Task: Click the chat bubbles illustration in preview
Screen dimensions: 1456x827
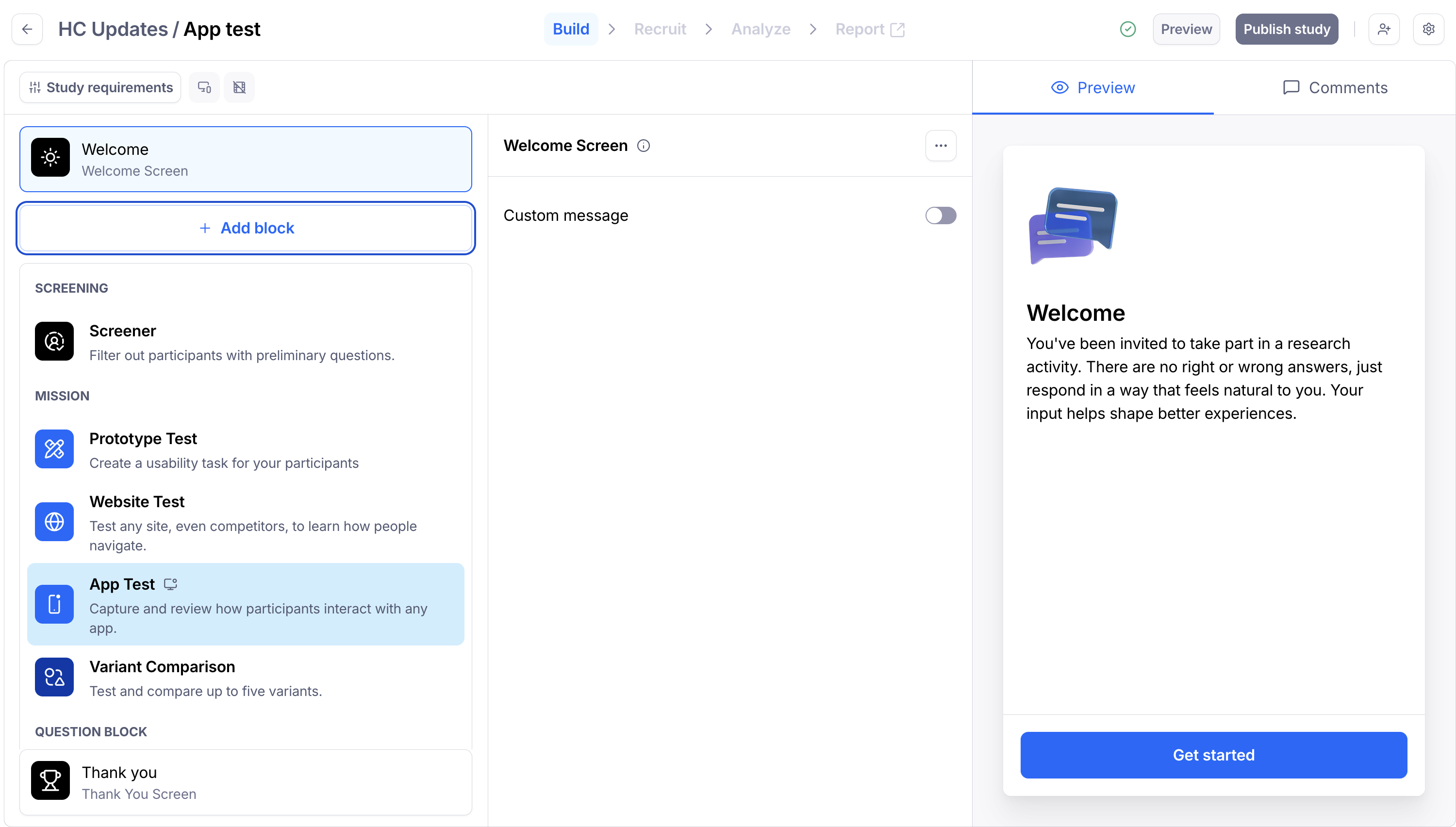Action: (1073, 226)
